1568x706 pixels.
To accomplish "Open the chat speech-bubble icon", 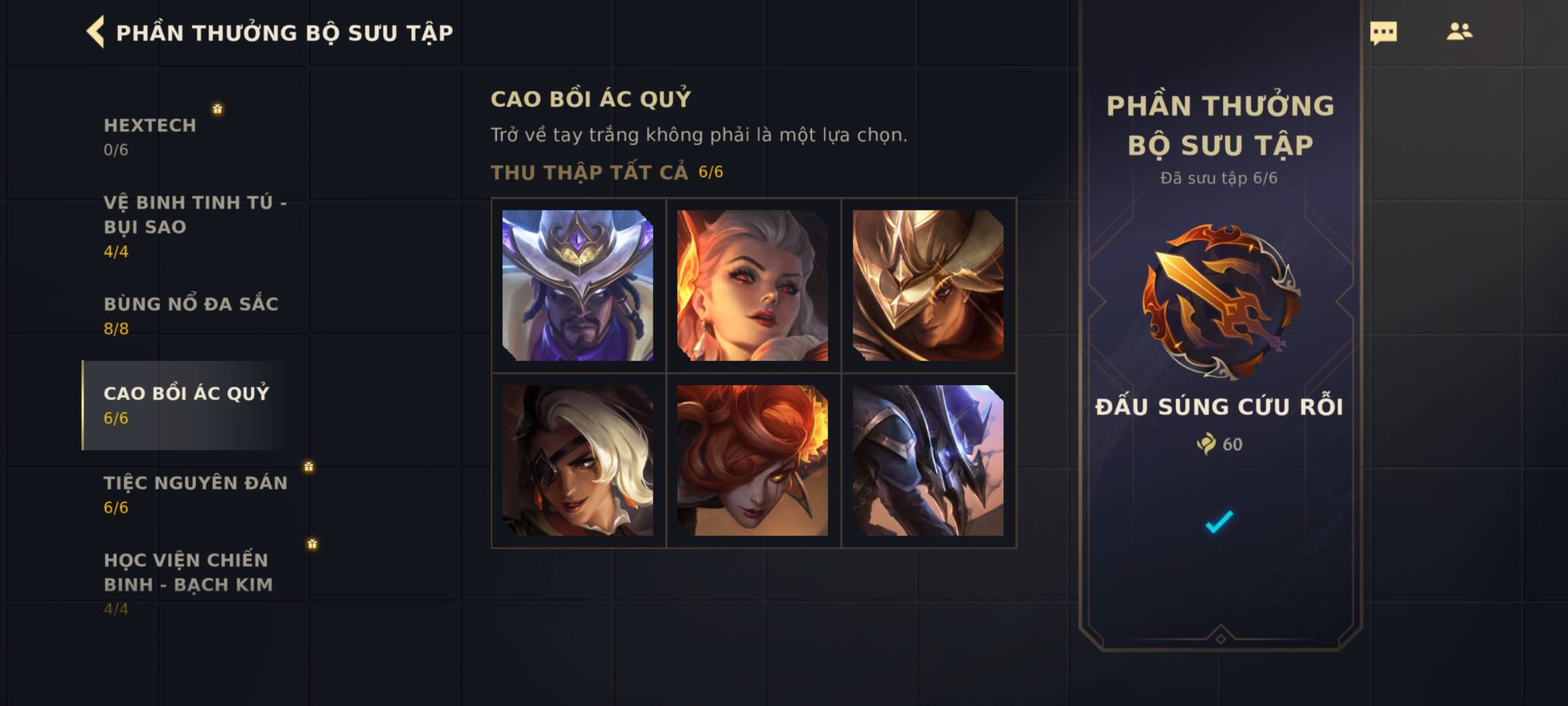I will point(1383,32).
